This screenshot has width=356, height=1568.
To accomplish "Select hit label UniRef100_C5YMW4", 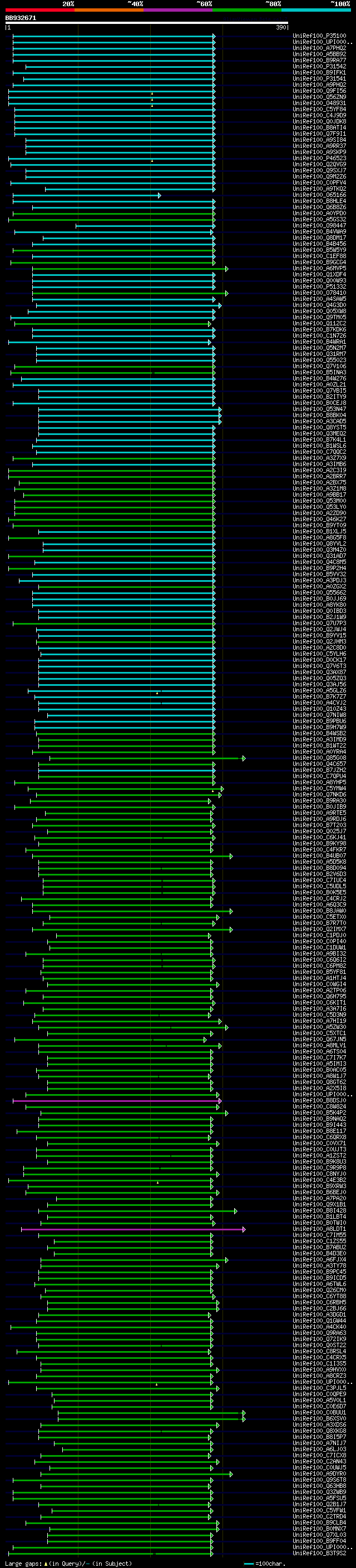I will pyautogui.click(x=319, y=788).
